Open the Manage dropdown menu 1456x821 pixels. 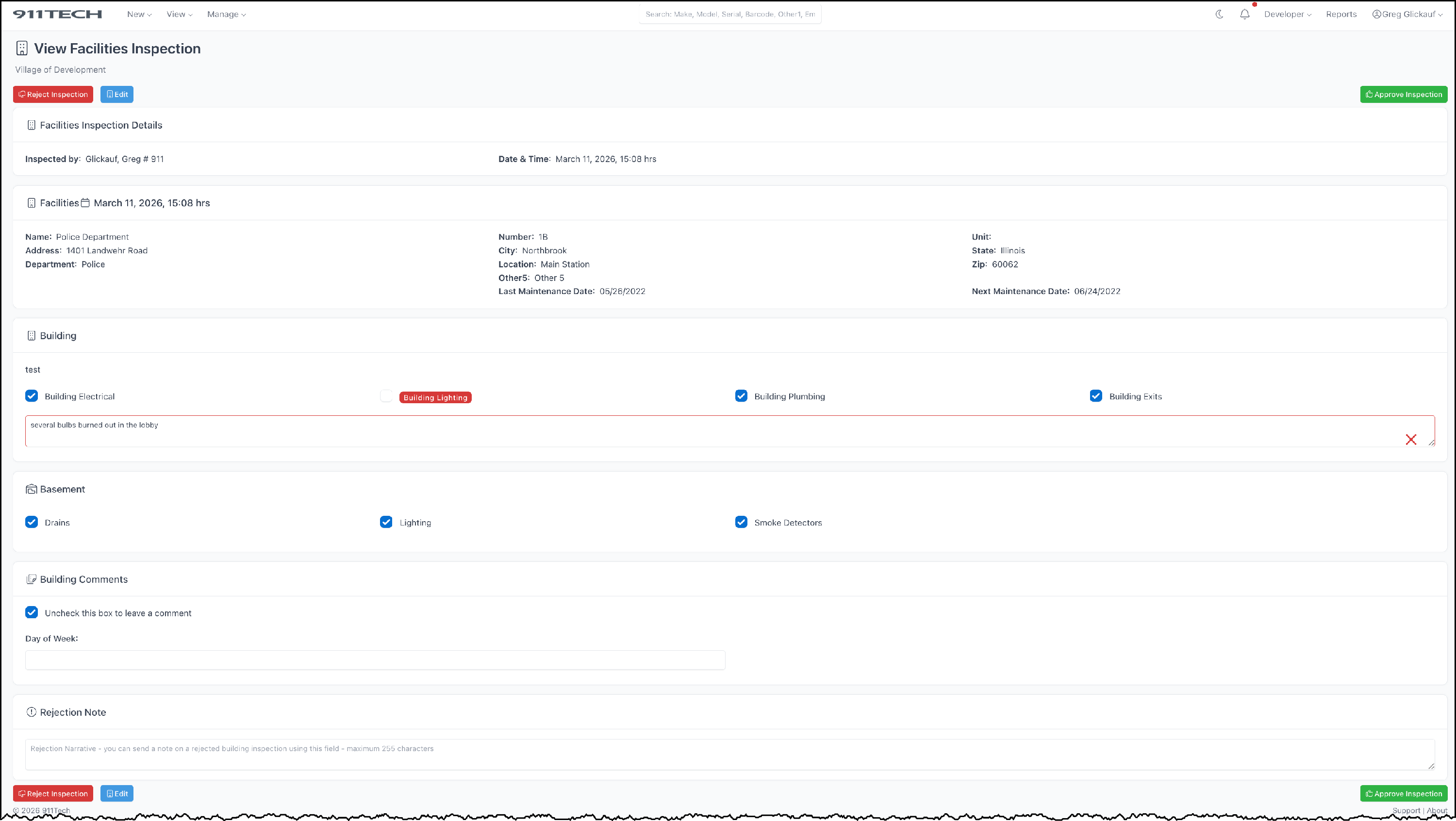click(226, 14)
